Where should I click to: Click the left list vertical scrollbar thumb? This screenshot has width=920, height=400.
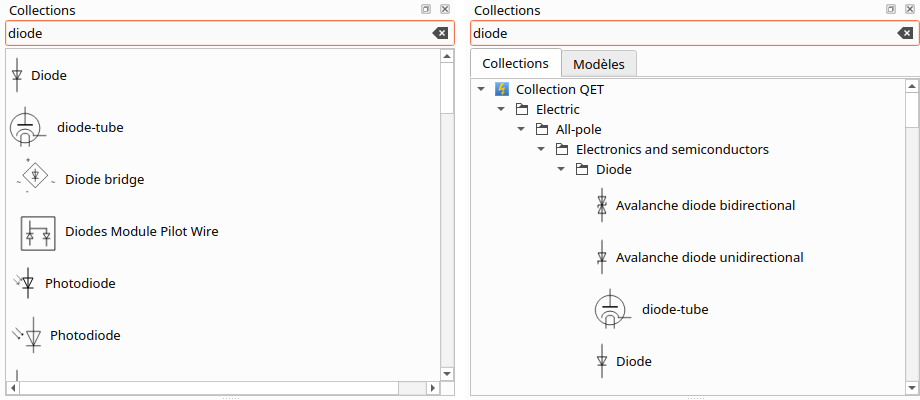(x=447, y=89)
